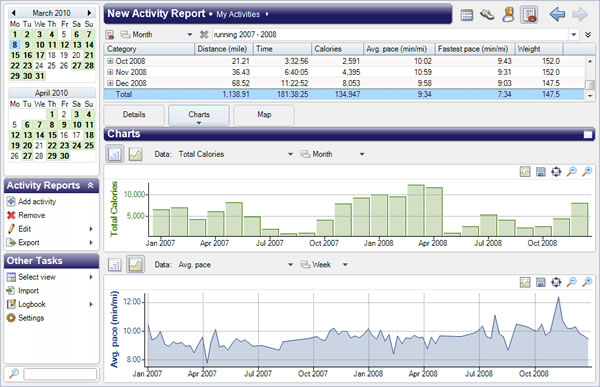Switch to the Charts tab

199,115
